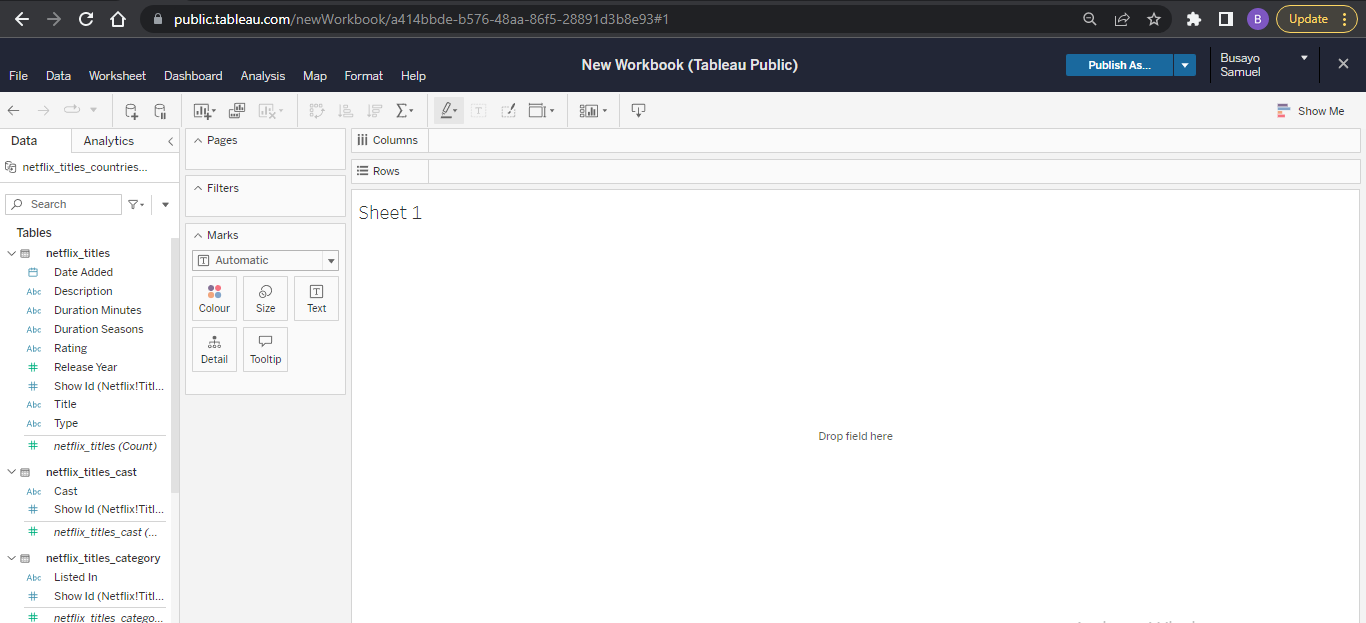This screenshot has width=1366, height=623.
Task: Click the Totals sigma icon
Action: click(403, 111)
